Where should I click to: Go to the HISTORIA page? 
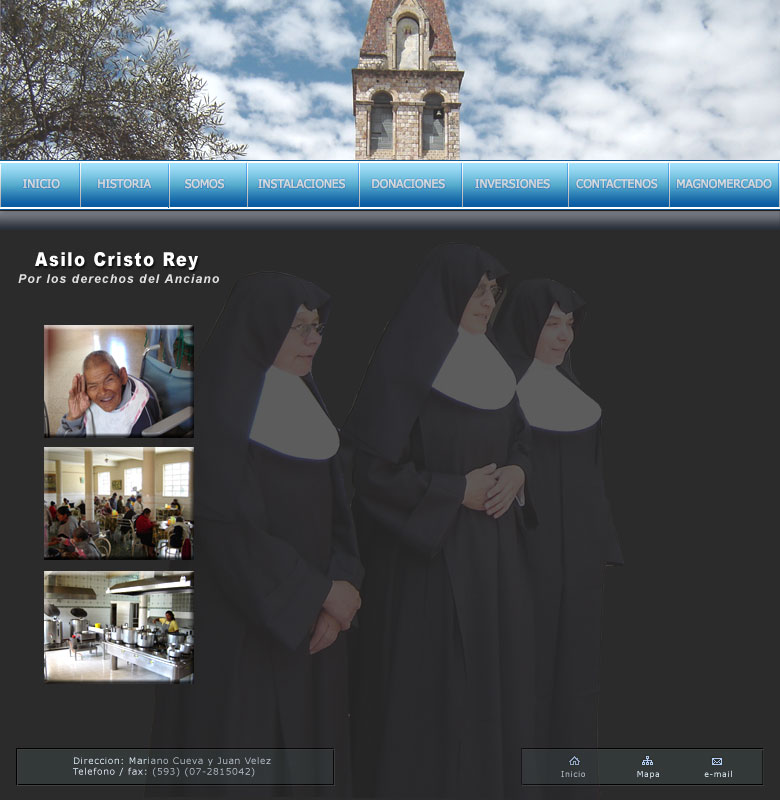tap(124, 184)
